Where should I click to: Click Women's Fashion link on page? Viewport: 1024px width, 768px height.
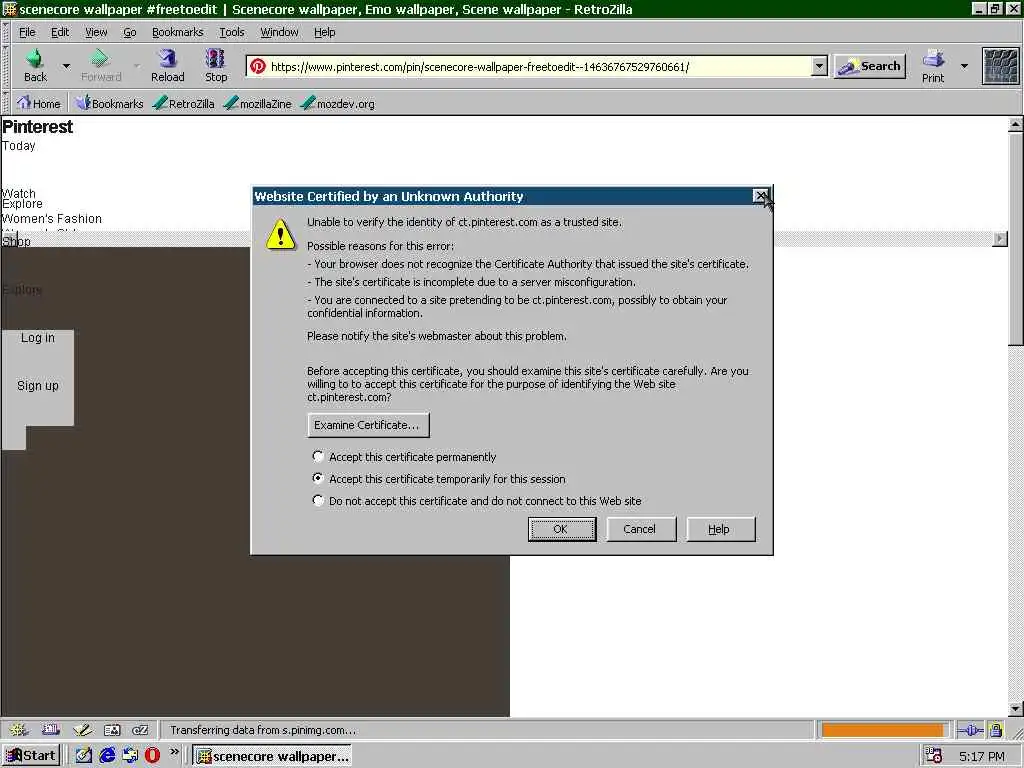(x=52, y=219)
